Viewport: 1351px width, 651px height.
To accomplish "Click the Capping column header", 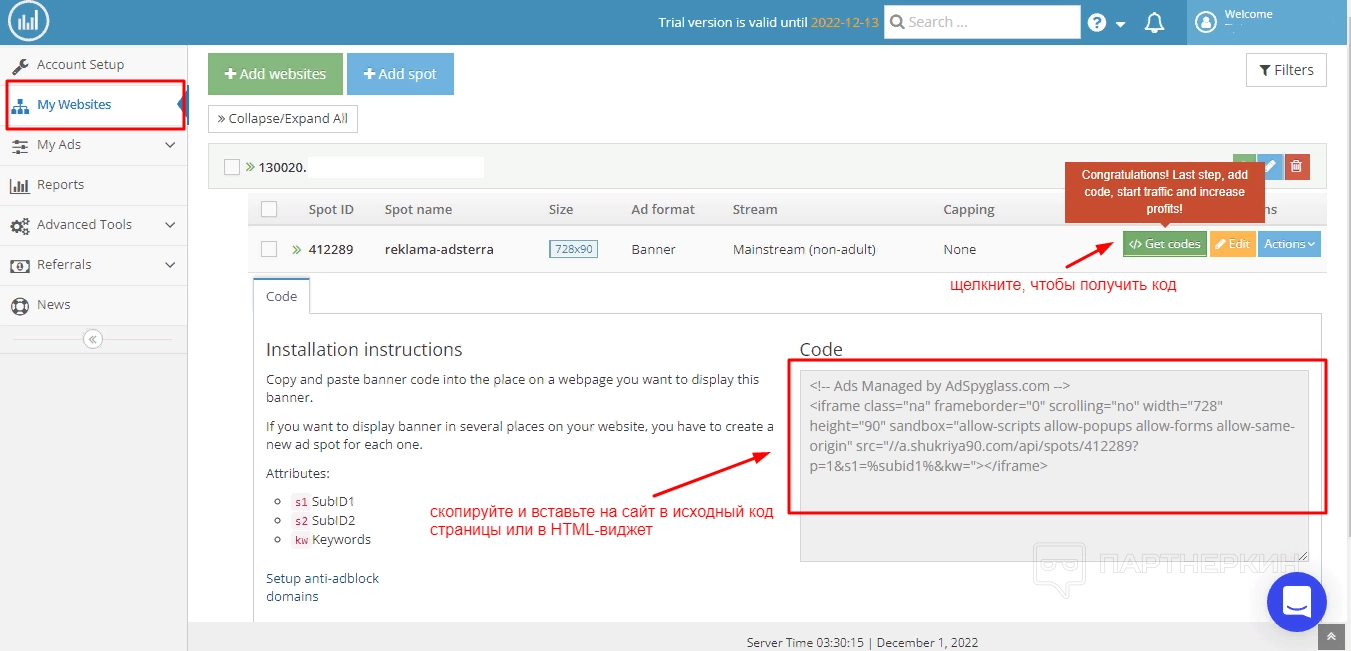I will coord(969,209).
